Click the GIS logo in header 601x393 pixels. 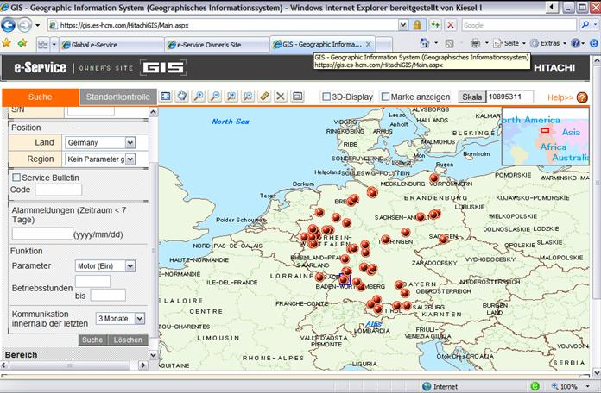point(163,67)
